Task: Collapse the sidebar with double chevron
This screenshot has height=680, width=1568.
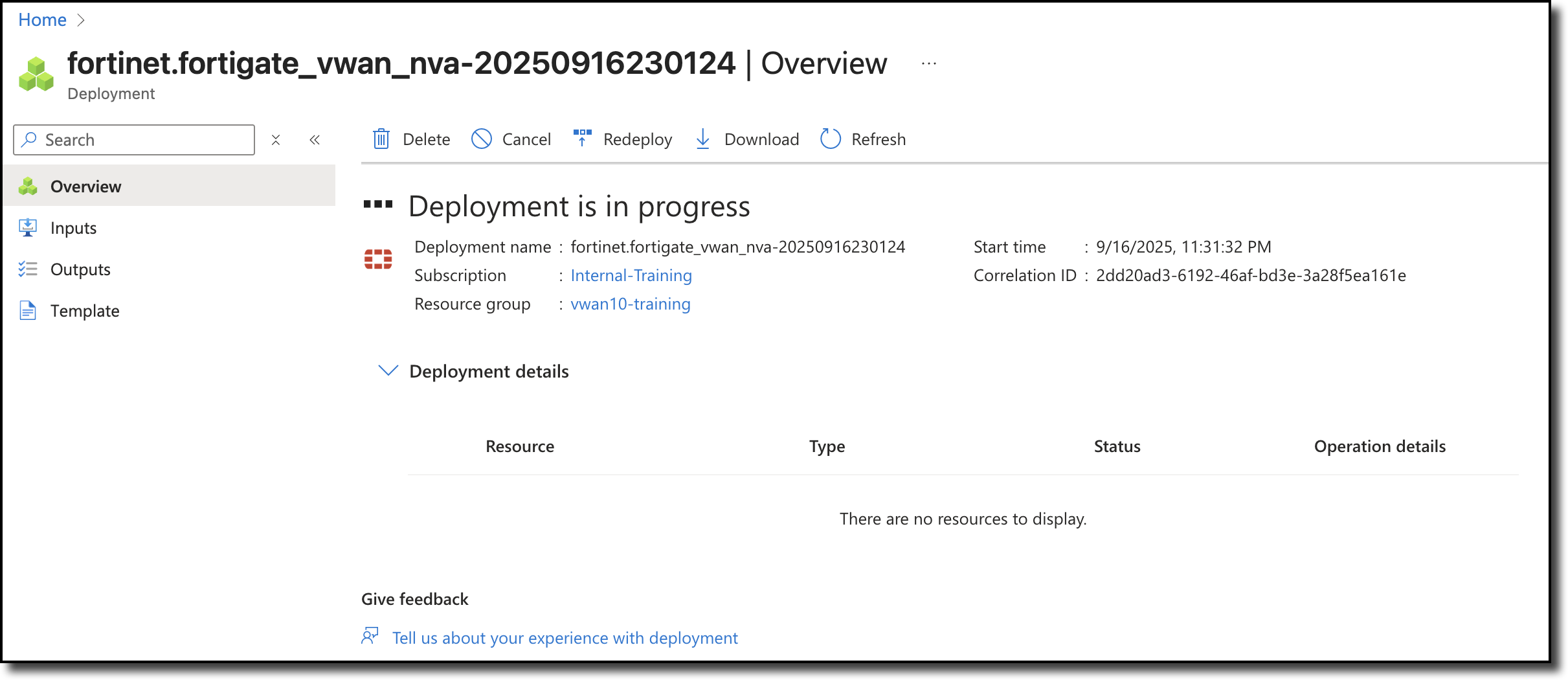Action: [x=315, y=140]
